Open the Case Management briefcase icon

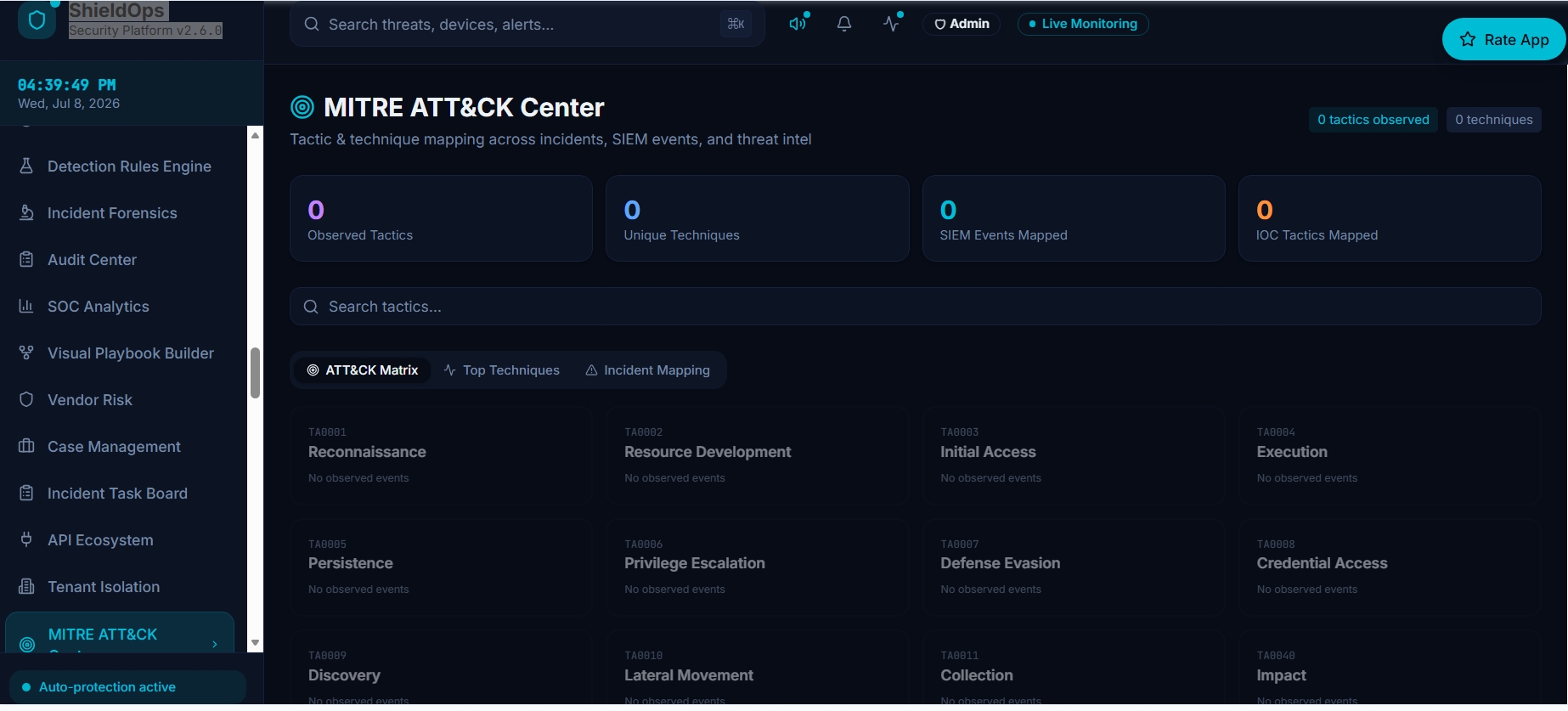coord(26,446)
